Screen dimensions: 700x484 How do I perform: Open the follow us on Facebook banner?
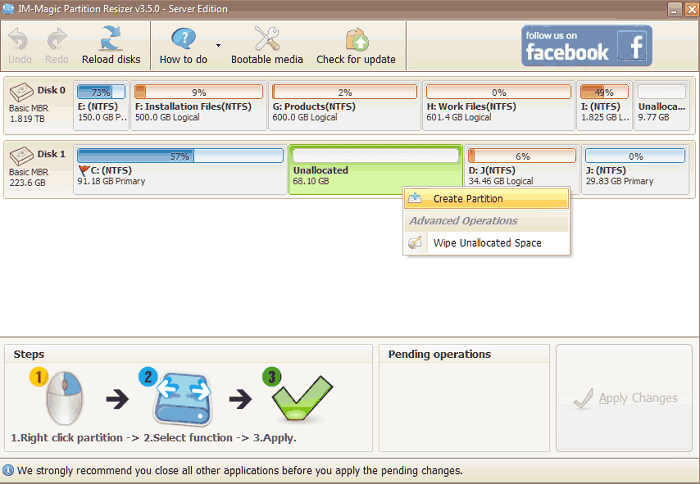pyautogui.click(x=587, y=46)
